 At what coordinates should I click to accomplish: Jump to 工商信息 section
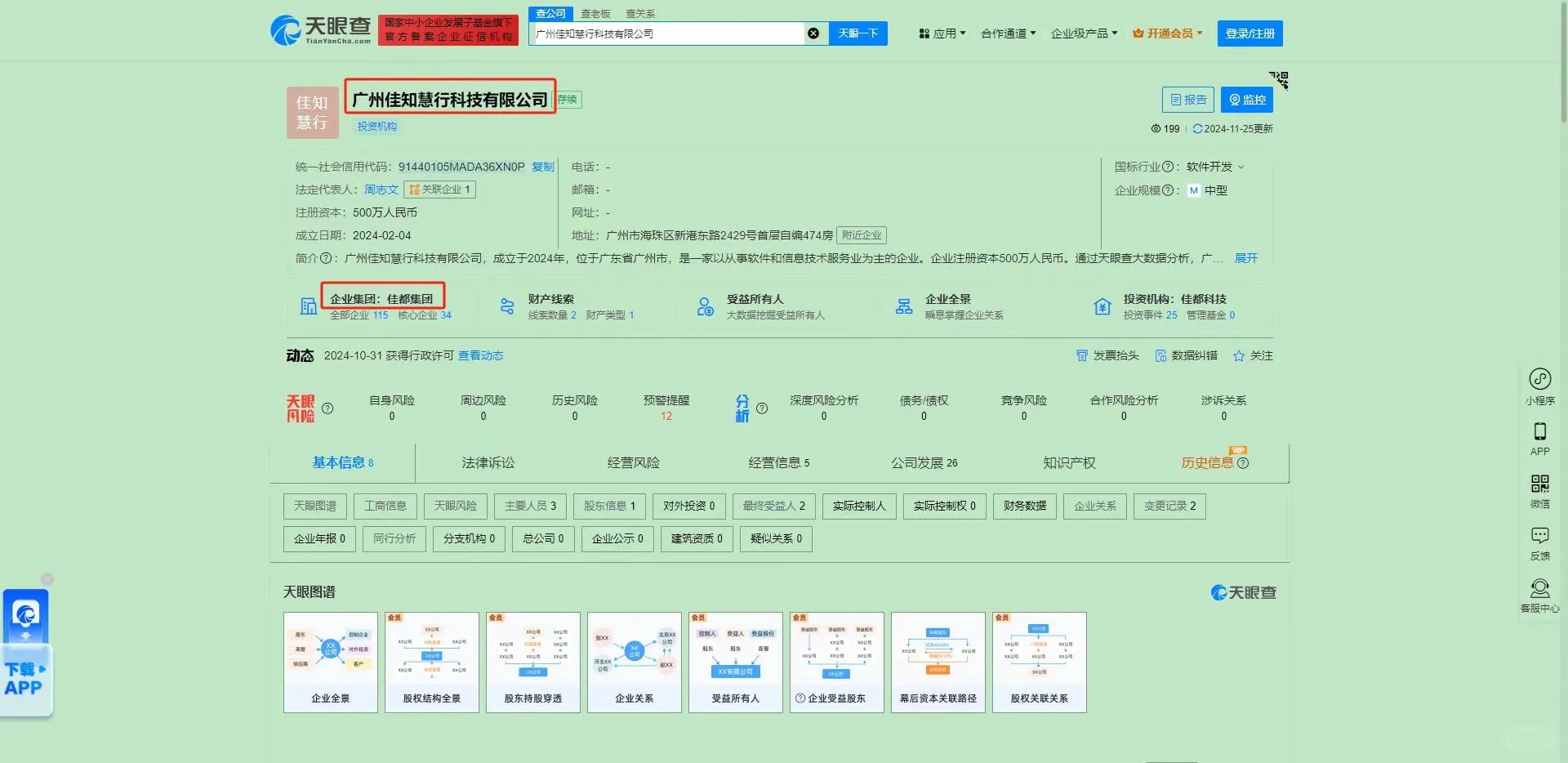click(x=385, y=506)
